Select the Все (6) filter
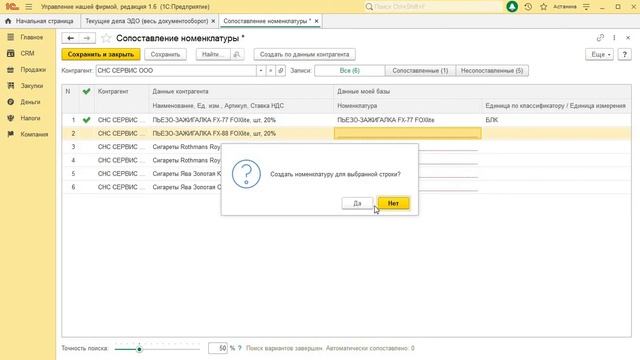Screen dimensions: 640x360 (349, 71)
